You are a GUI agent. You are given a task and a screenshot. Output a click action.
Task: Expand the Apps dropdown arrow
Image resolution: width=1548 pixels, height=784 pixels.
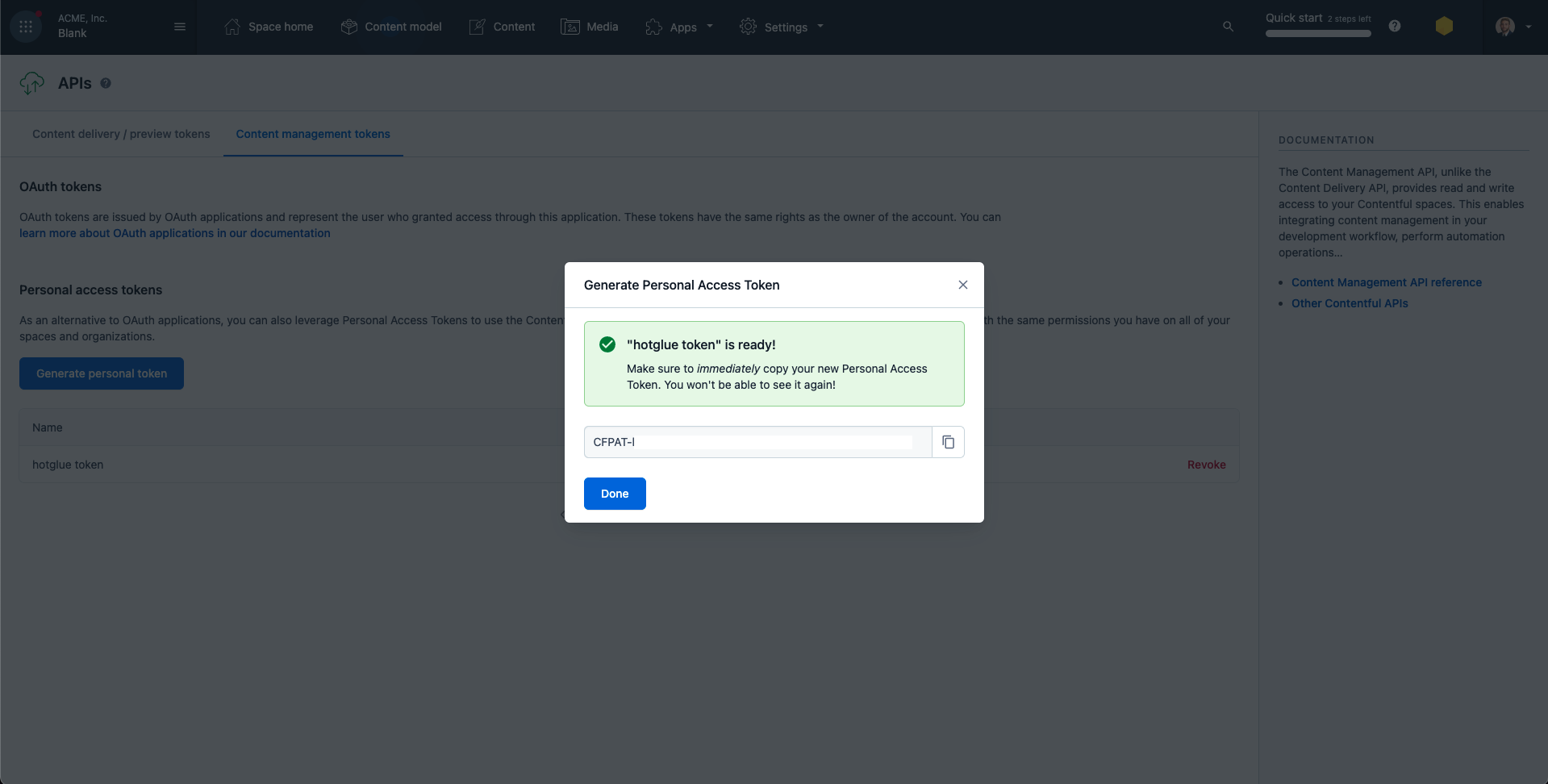[x=710, y=26]
